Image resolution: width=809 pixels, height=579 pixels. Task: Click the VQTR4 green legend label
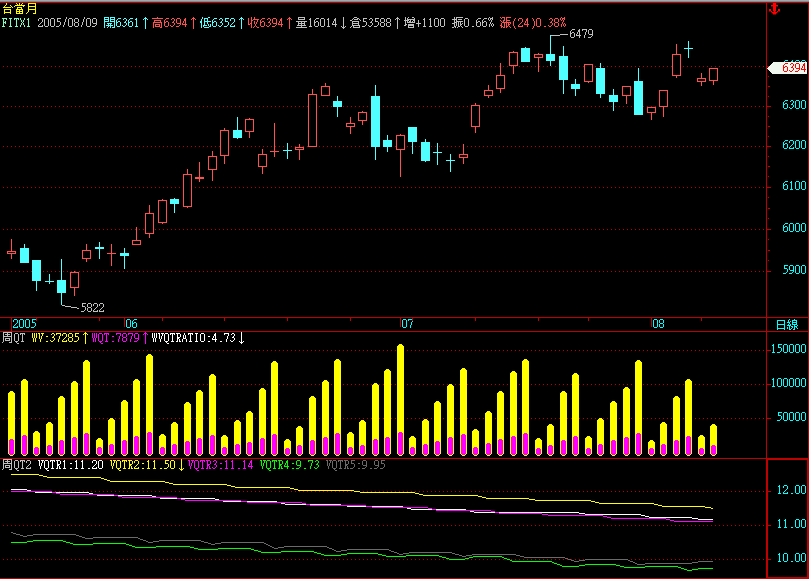(x=289, y=465)
